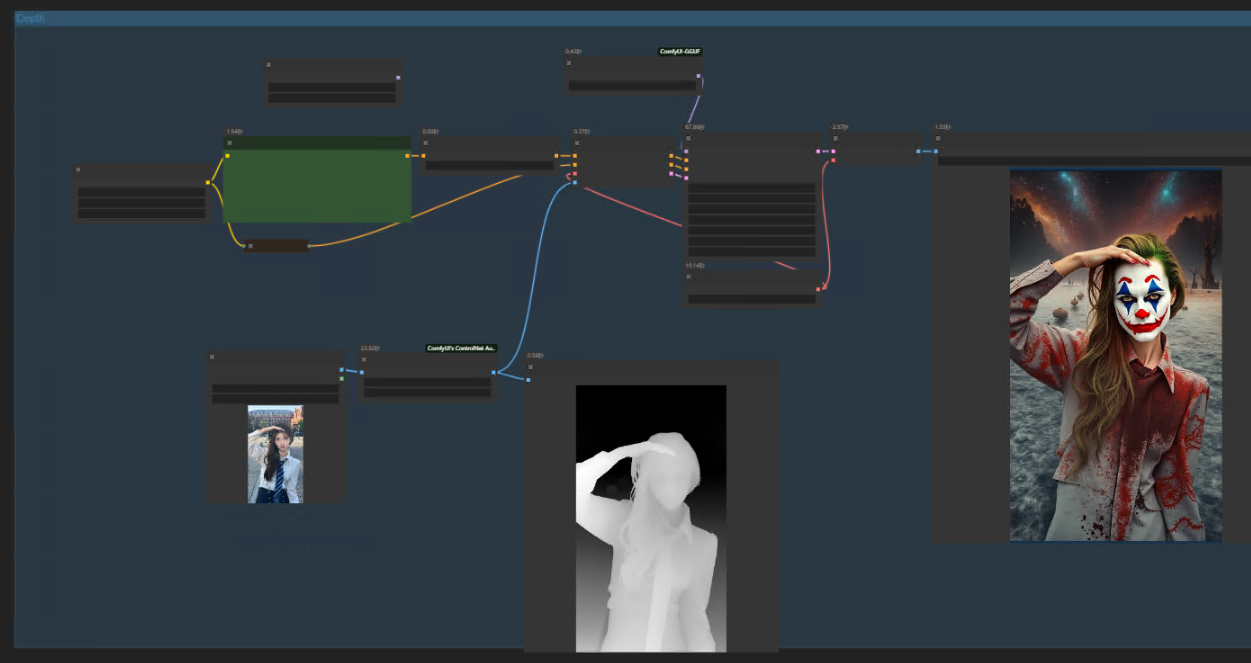Click the green output port on image loader node
Viewport: 1251px width, 663px height.
[x=341, y=379]
